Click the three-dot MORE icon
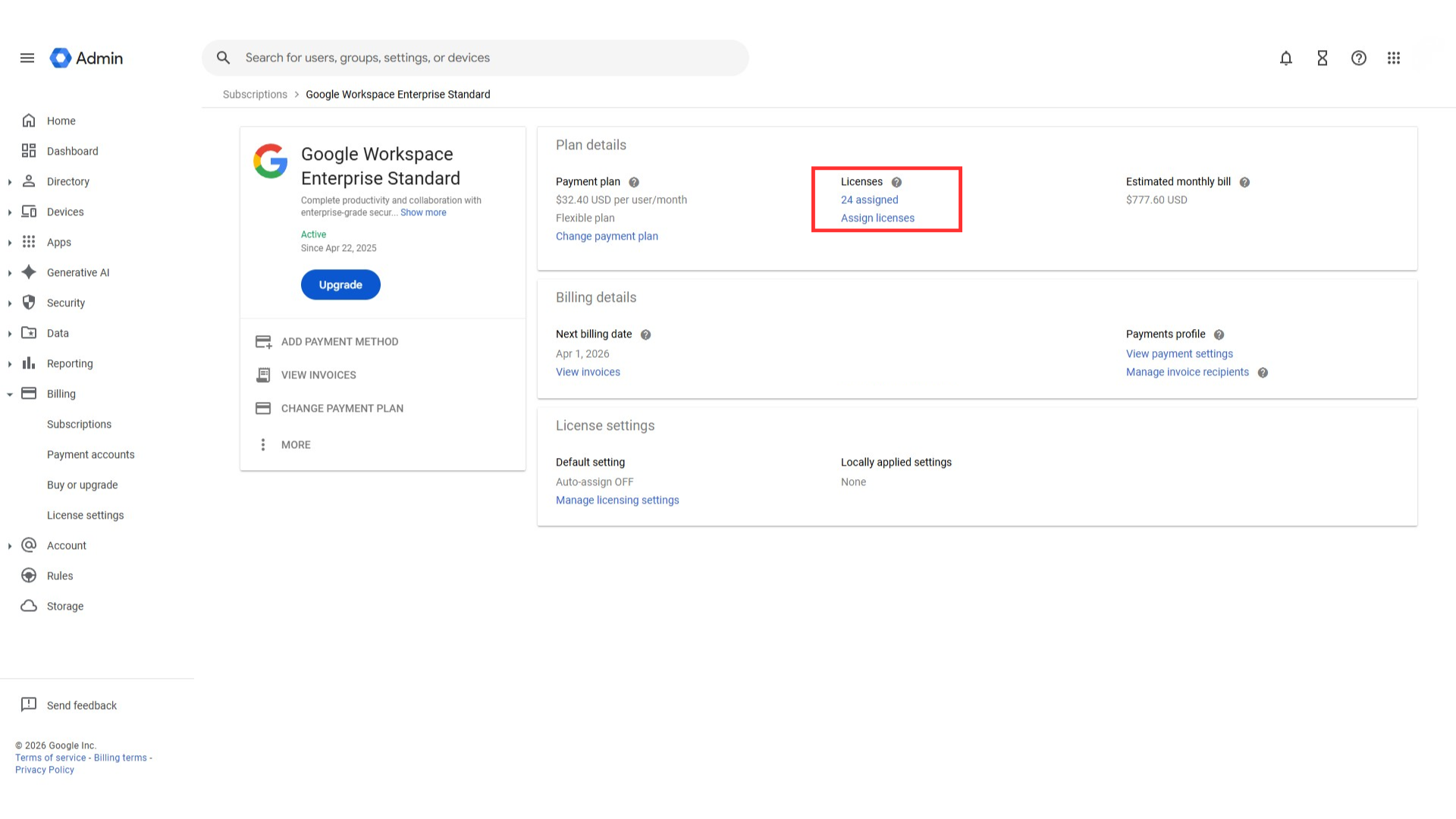The image size is (1456, 819). pyautogui.click(x=263, y=445)
